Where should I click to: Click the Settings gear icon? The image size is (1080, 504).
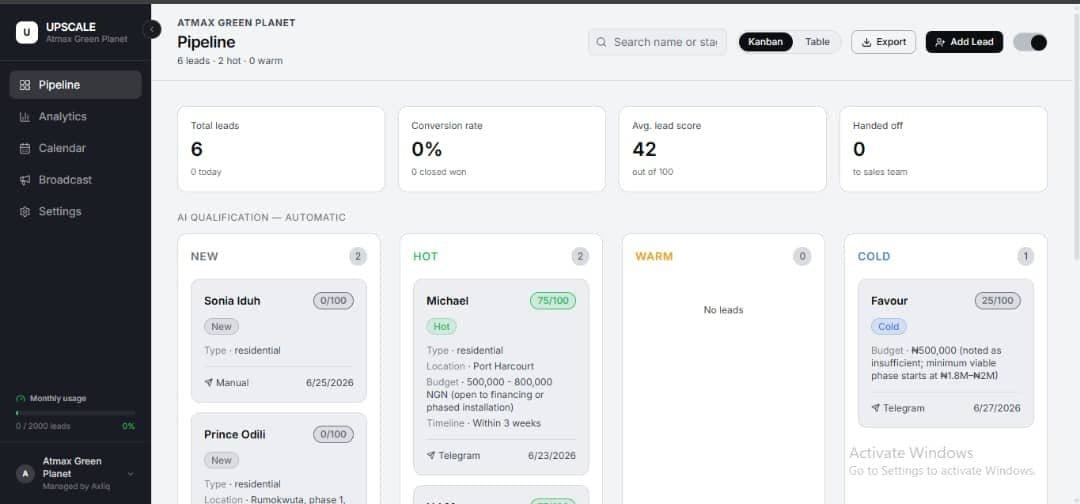pyautogui.click(x=25, y=212)
